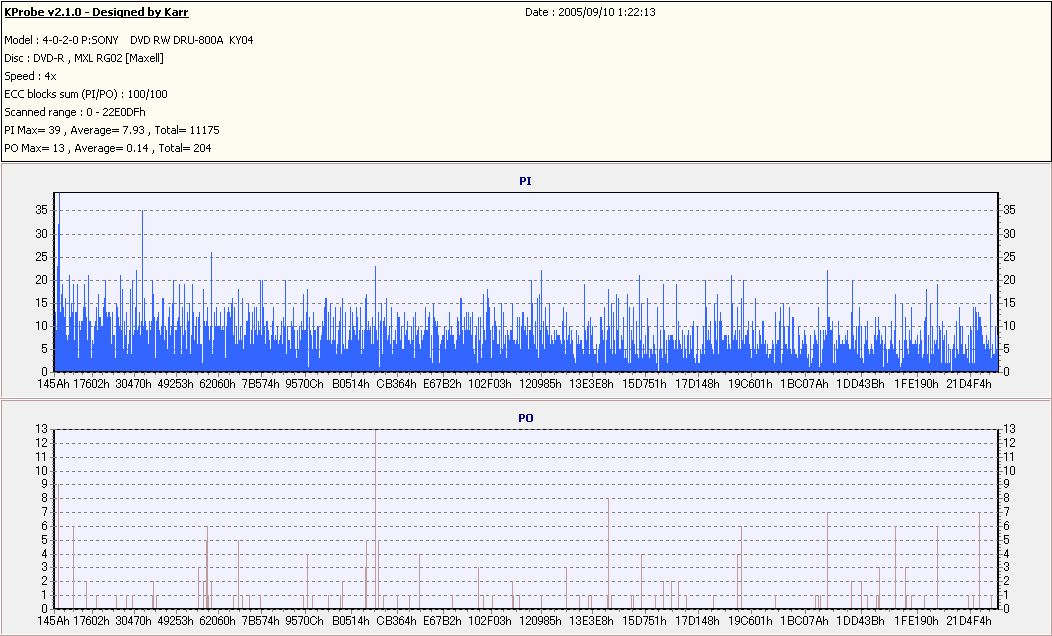
Task: Click the 102F03h label under the PO chart
Action: 490,621
